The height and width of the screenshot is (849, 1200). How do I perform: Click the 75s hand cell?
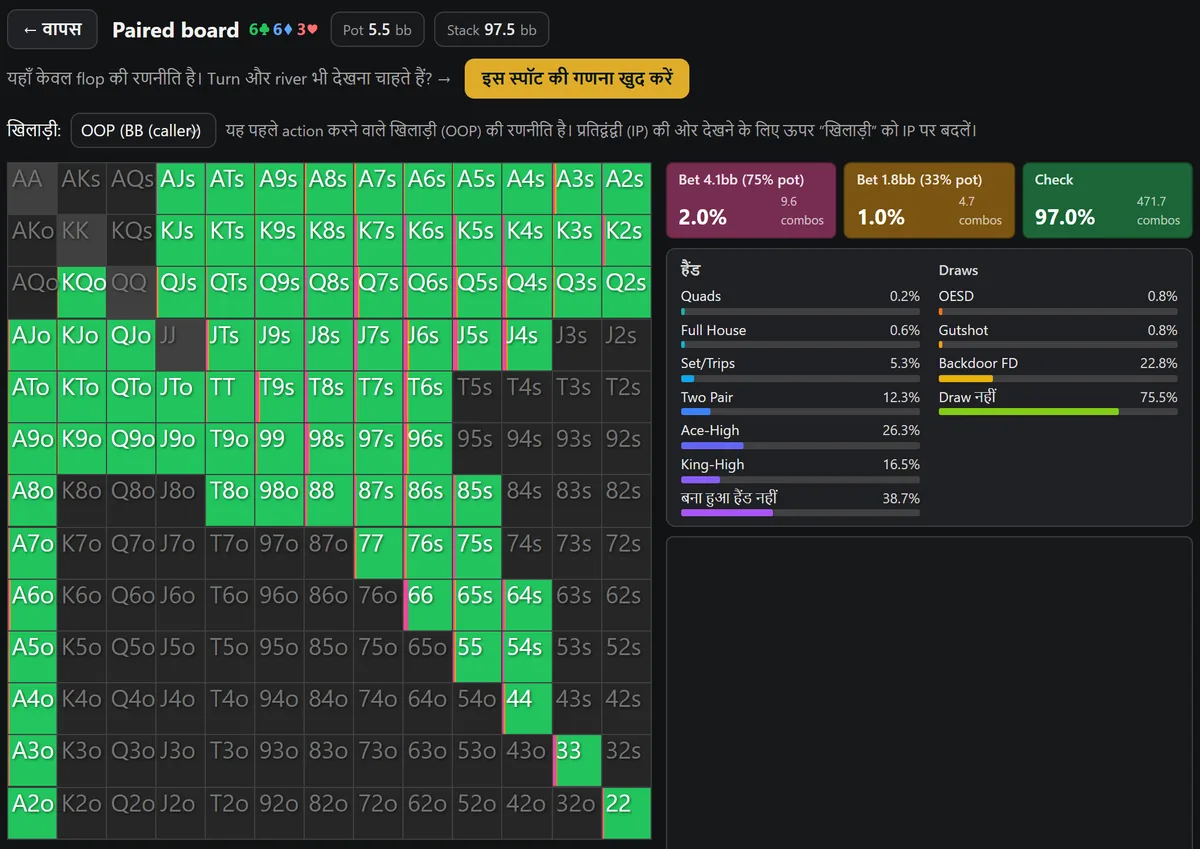point(478,552)
